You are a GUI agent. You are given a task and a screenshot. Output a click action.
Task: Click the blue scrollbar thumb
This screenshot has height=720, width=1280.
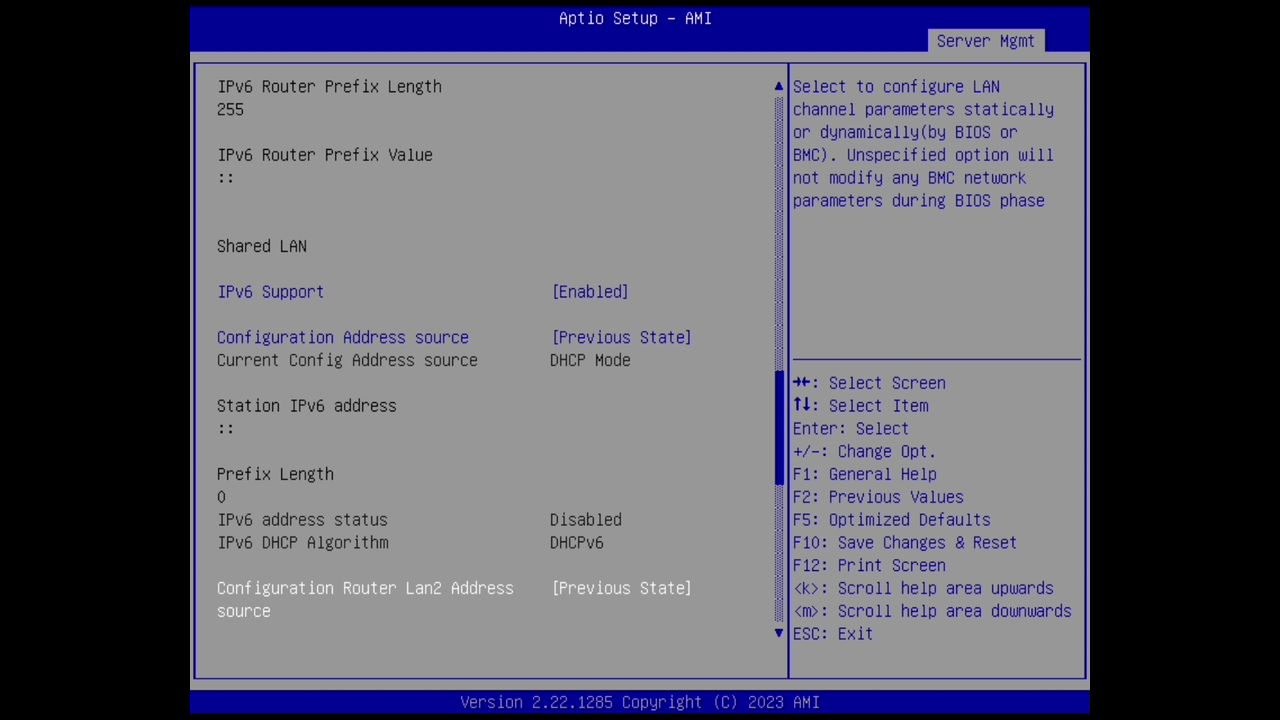[779, 428]
